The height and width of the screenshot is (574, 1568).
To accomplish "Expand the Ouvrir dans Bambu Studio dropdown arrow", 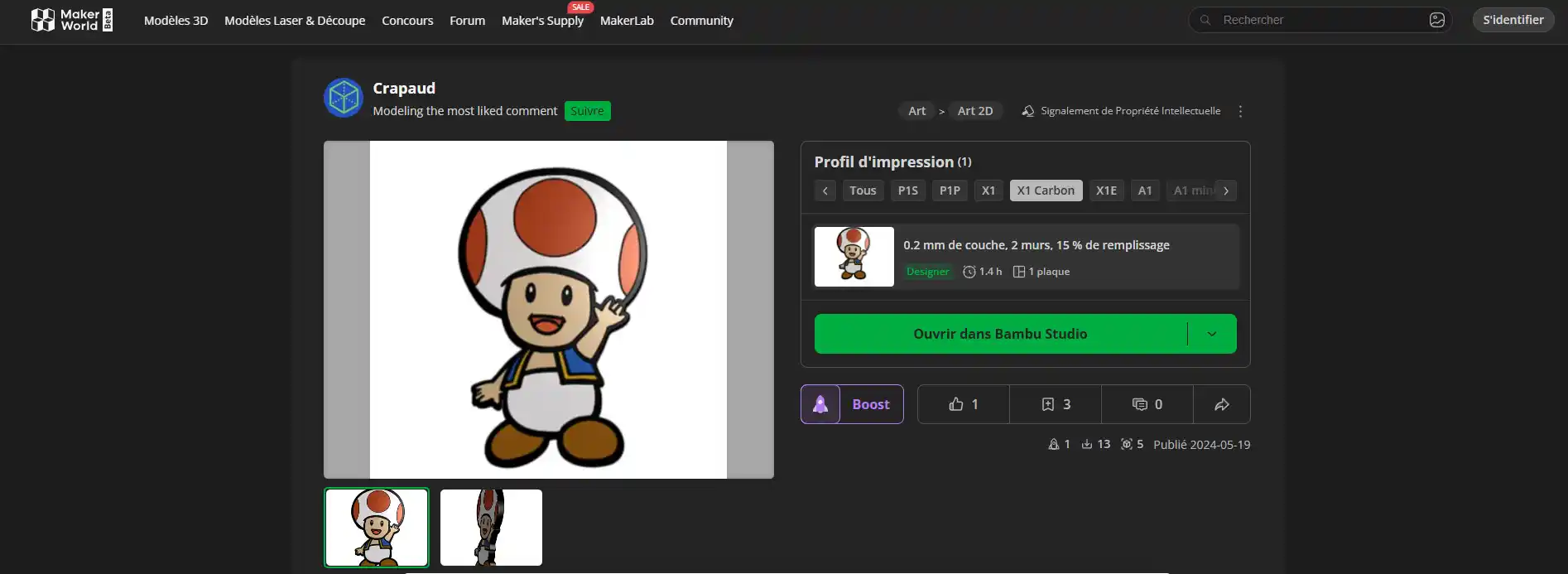I will (x=1212, y=334).
